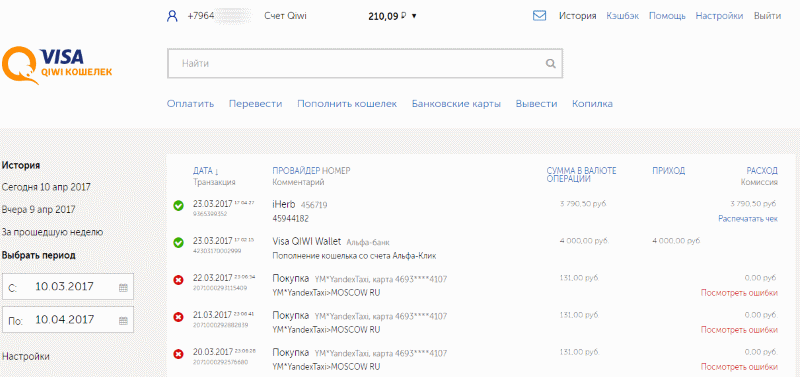Click the РАСХОД column header
Viewport: 800px width, 377px height.
click(762, 171)
